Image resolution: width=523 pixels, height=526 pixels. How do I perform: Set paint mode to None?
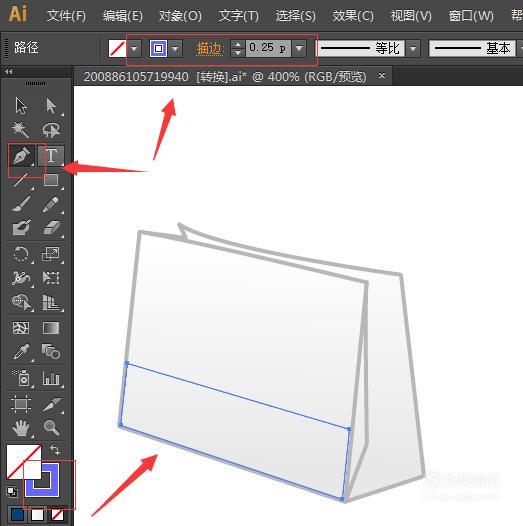coord(57,514)
